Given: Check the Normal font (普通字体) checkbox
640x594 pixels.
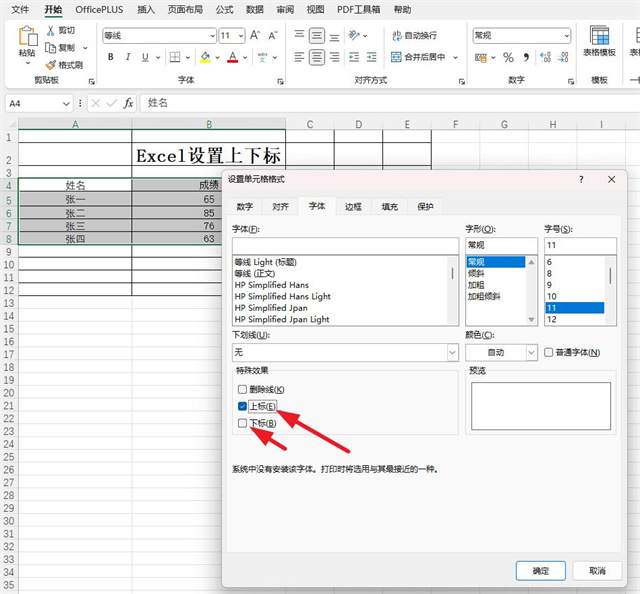Looking at the screenshot, I should [549, 352].
